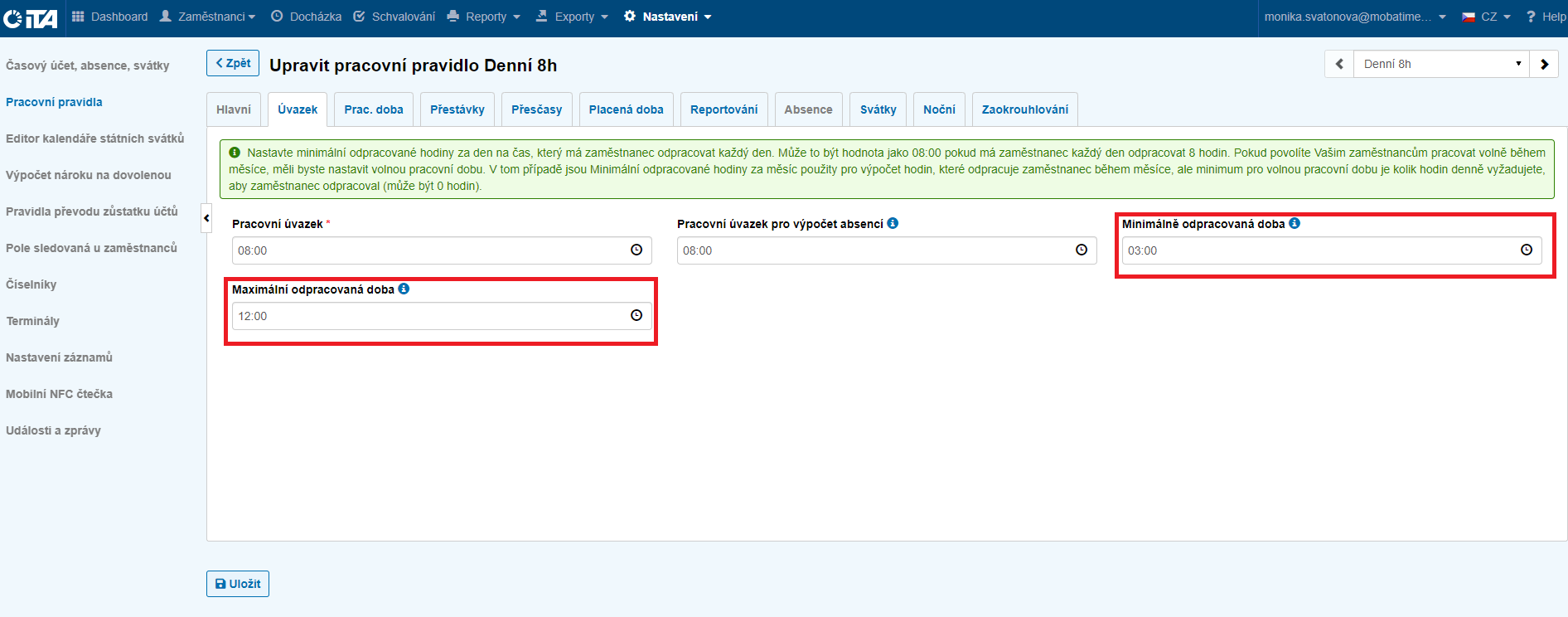Go to next work rule arrow
1568x617 pixels.
click(x=1544, y=64)
